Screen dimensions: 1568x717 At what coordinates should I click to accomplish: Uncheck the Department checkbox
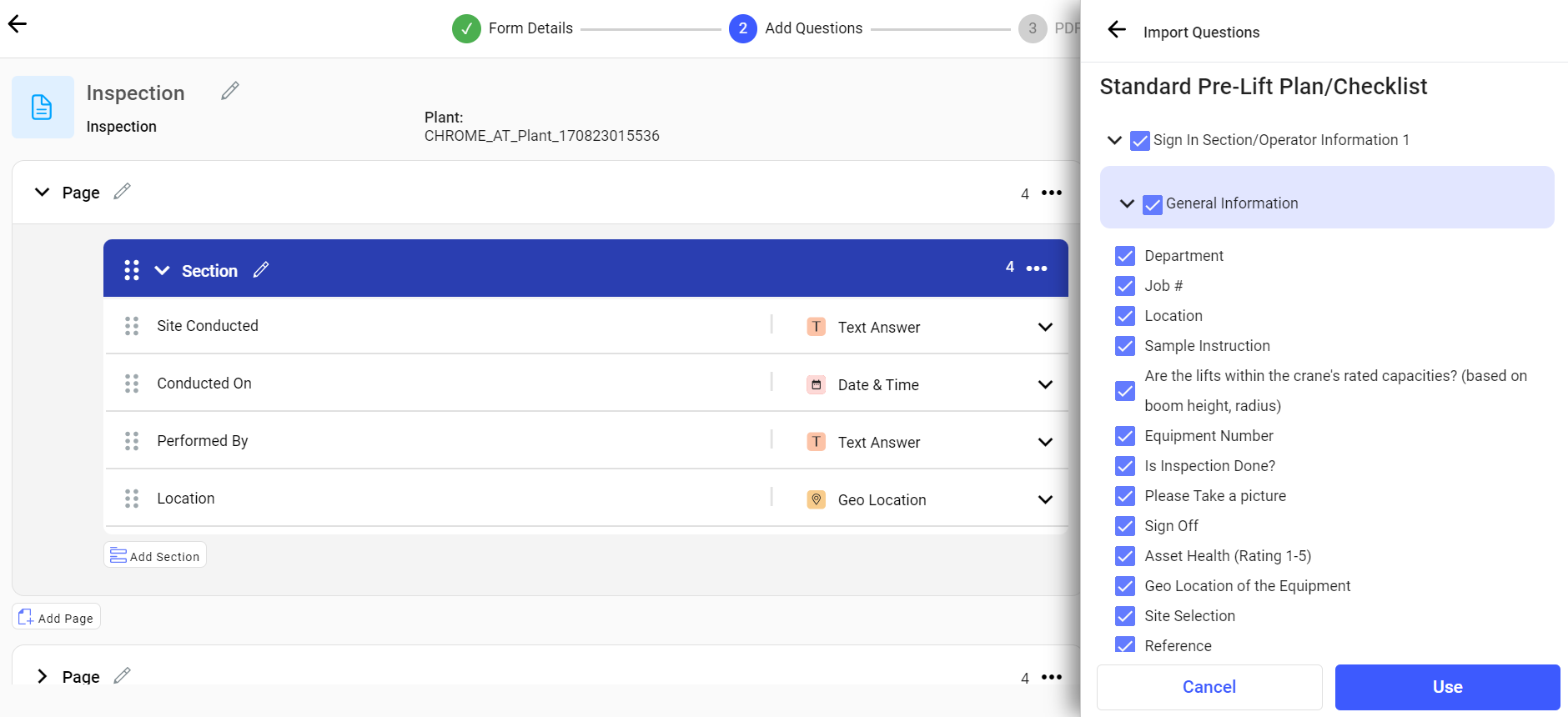pyautogui.click(x=1125, y=256)
